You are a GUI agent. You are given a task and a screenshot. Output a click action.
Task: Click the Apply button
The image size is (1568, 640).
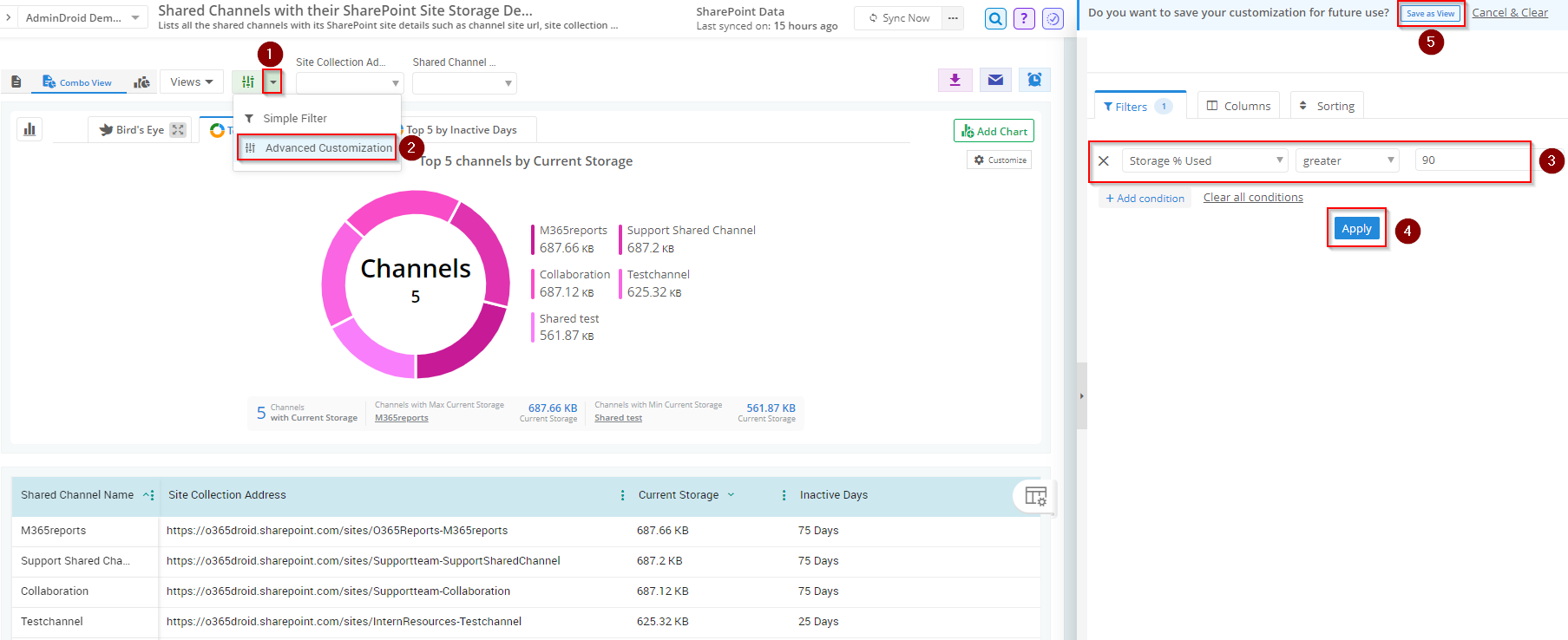tap(1356, 229)
